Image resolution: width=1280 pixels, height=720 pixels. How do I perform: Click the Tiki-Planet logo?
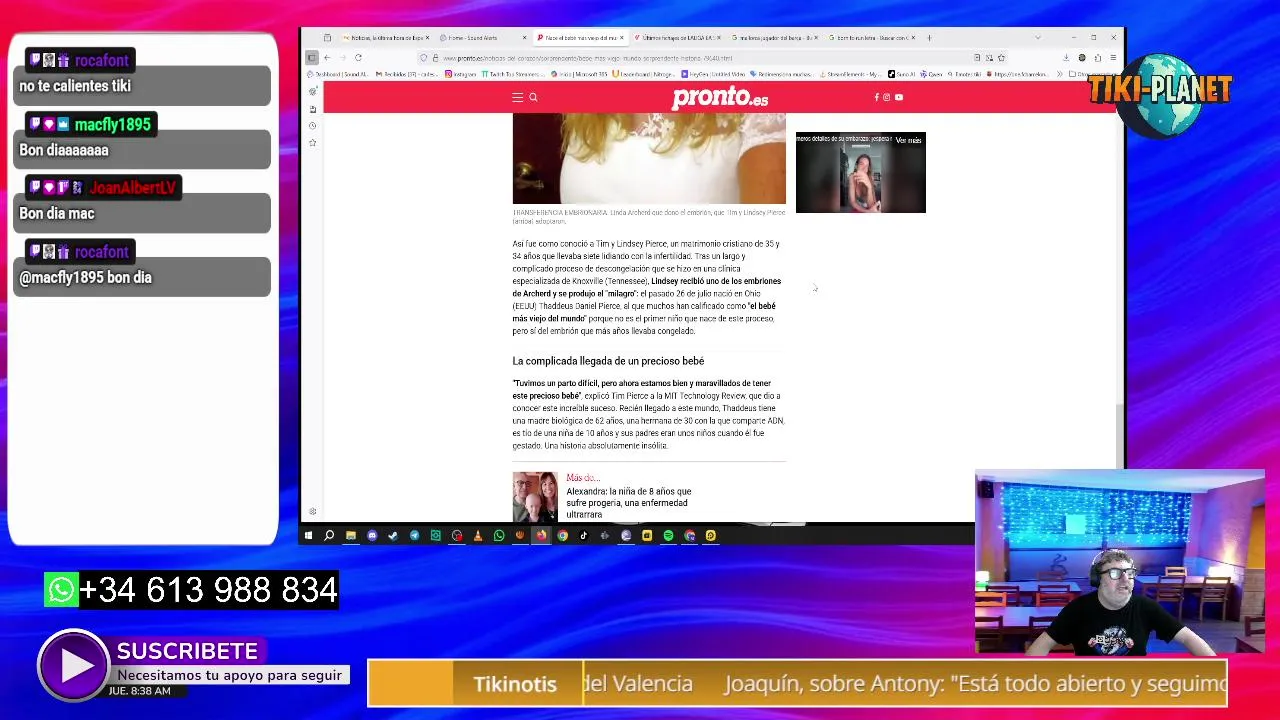pos(1160,95)
